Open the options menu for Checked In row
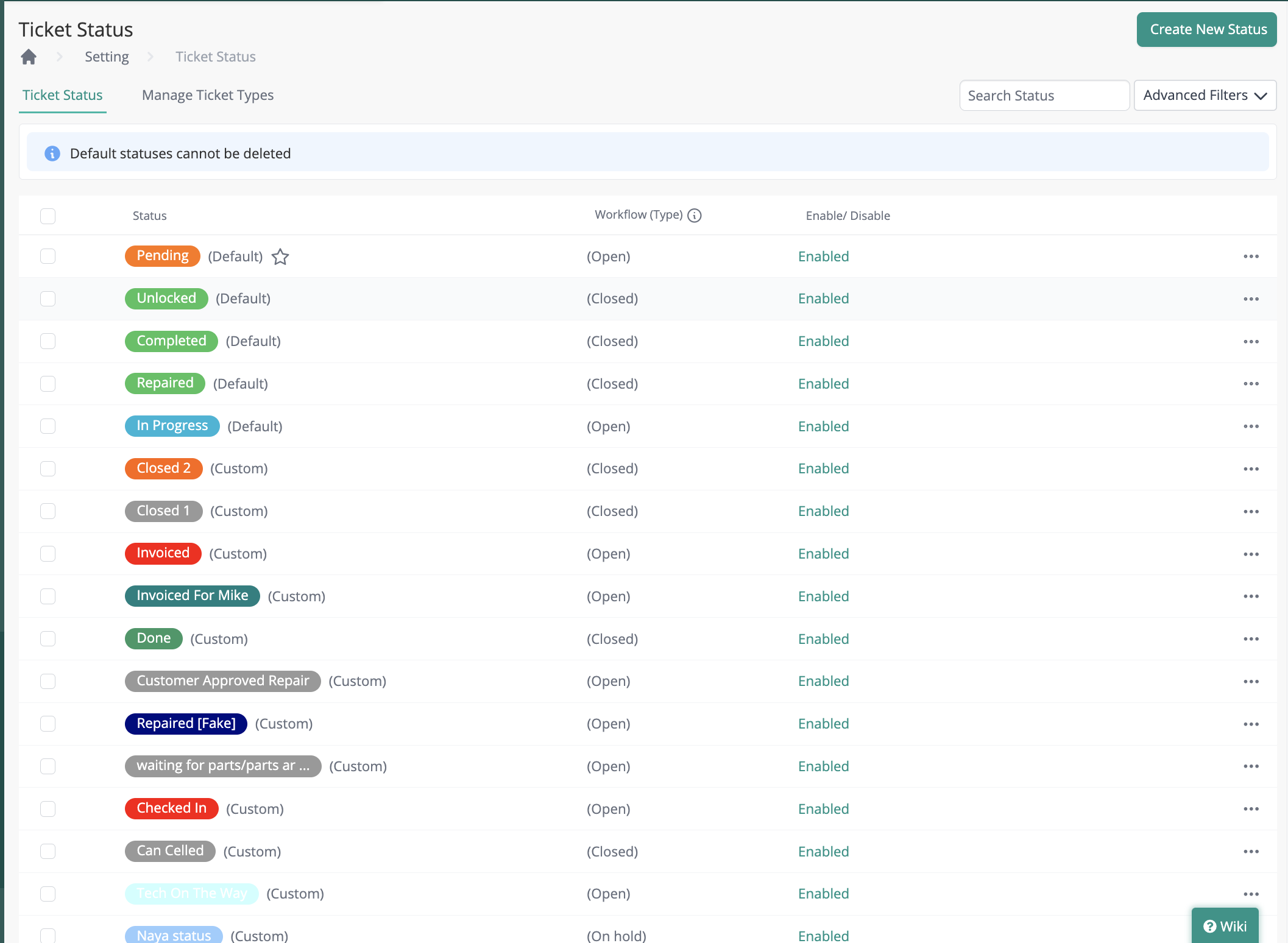The height and width of the screenshot is (943, 1288). pyautogui.click(x=1251, y=809)
